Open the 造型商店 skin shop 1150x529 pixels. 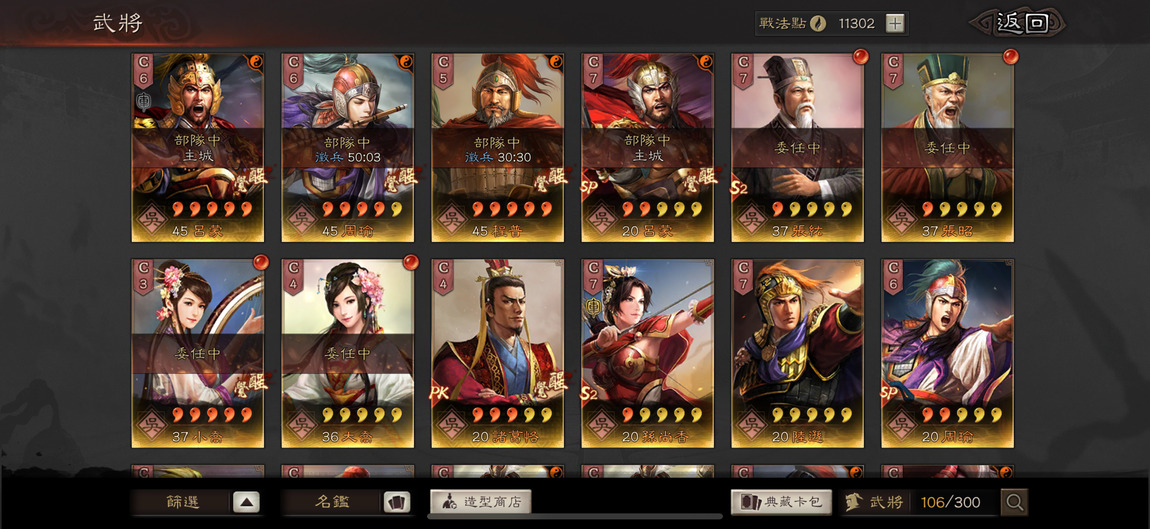(x=480, y=502)
